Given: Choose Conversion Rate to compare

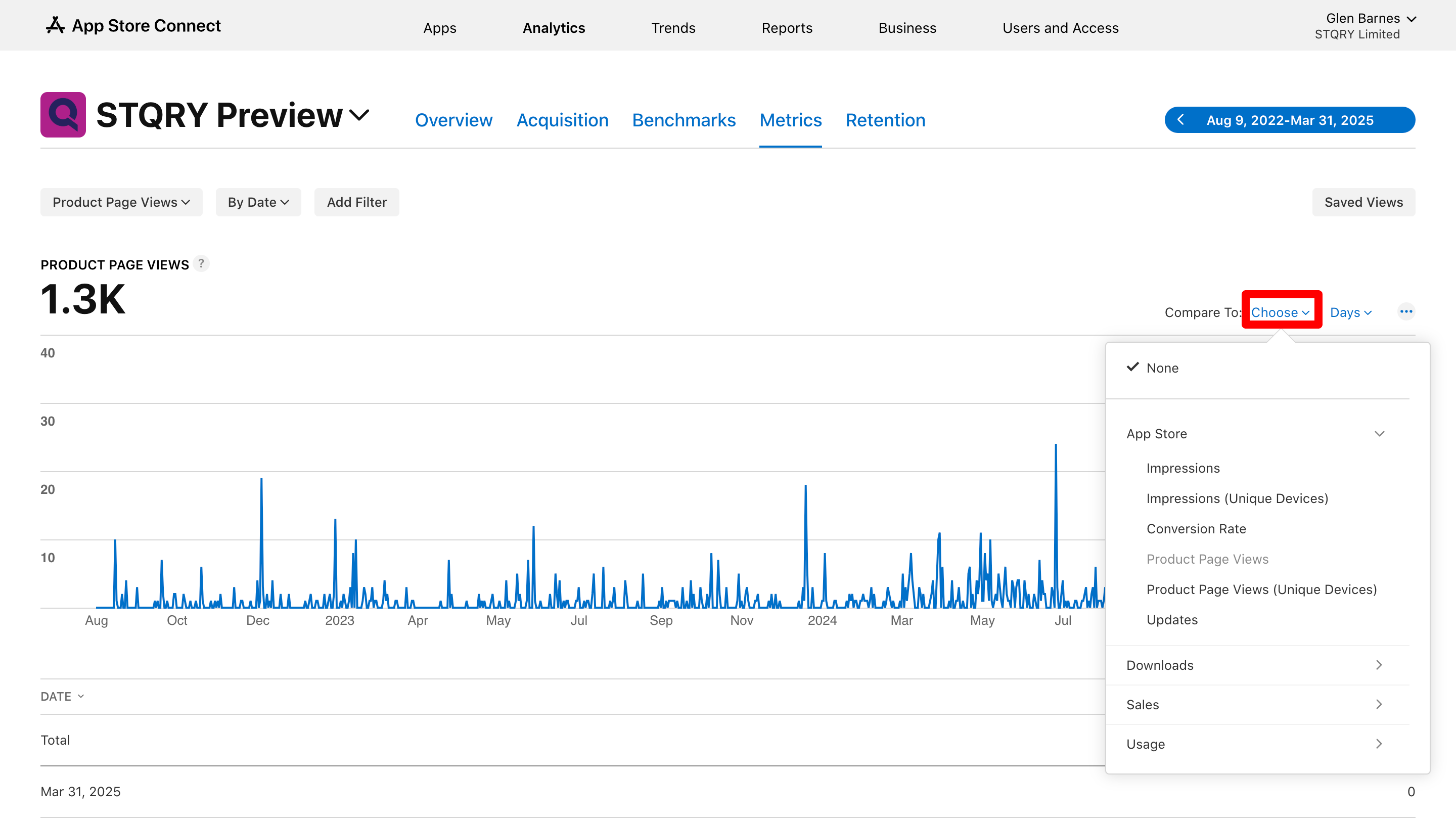Looking at the screenshot, I should (1196, 528).
